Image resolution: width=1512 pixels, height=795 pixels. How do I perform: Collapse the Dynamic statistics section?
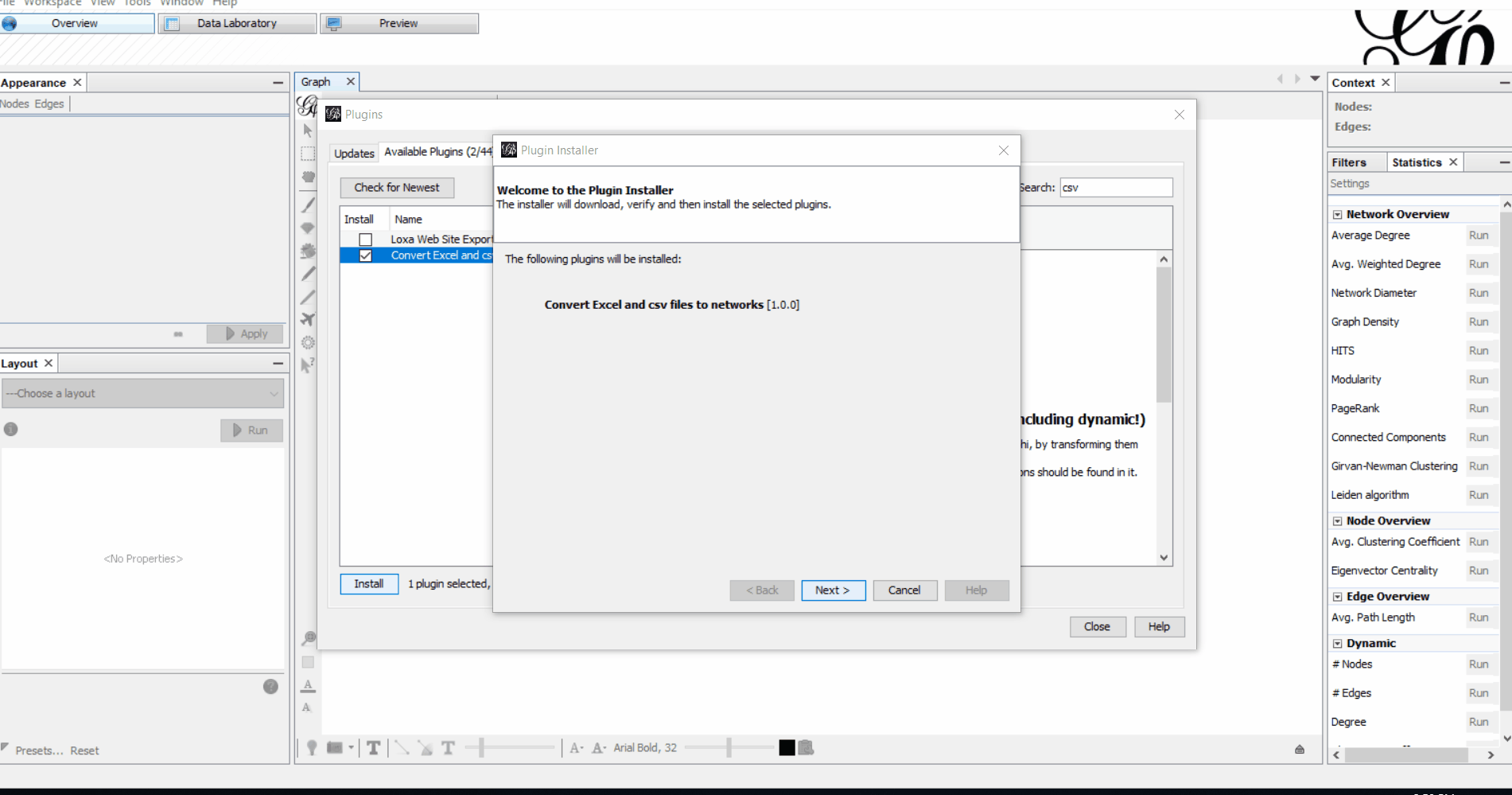tap(1337, 644)
